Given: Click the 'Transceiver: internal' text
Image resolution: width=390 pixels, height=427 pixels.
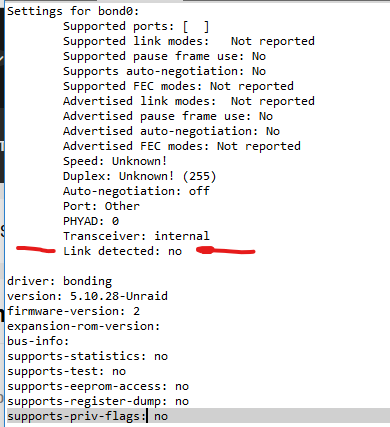Looking at the screenshot, I should pos(136,236).
